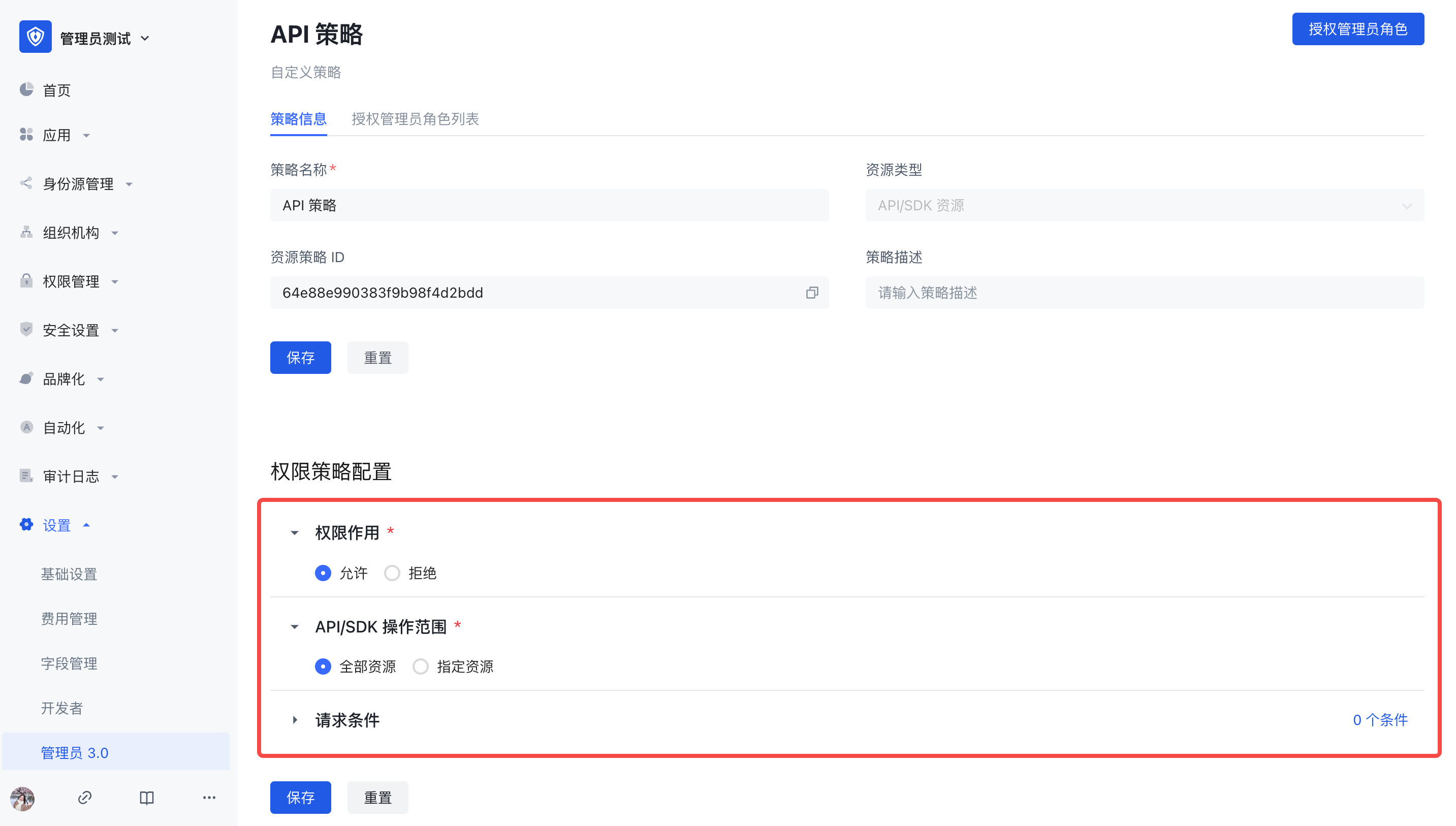Image resolution: width=1456 pixels, height=826 pixels.
Task: Select the 拒绝 radio option
Action: [392, 573]
